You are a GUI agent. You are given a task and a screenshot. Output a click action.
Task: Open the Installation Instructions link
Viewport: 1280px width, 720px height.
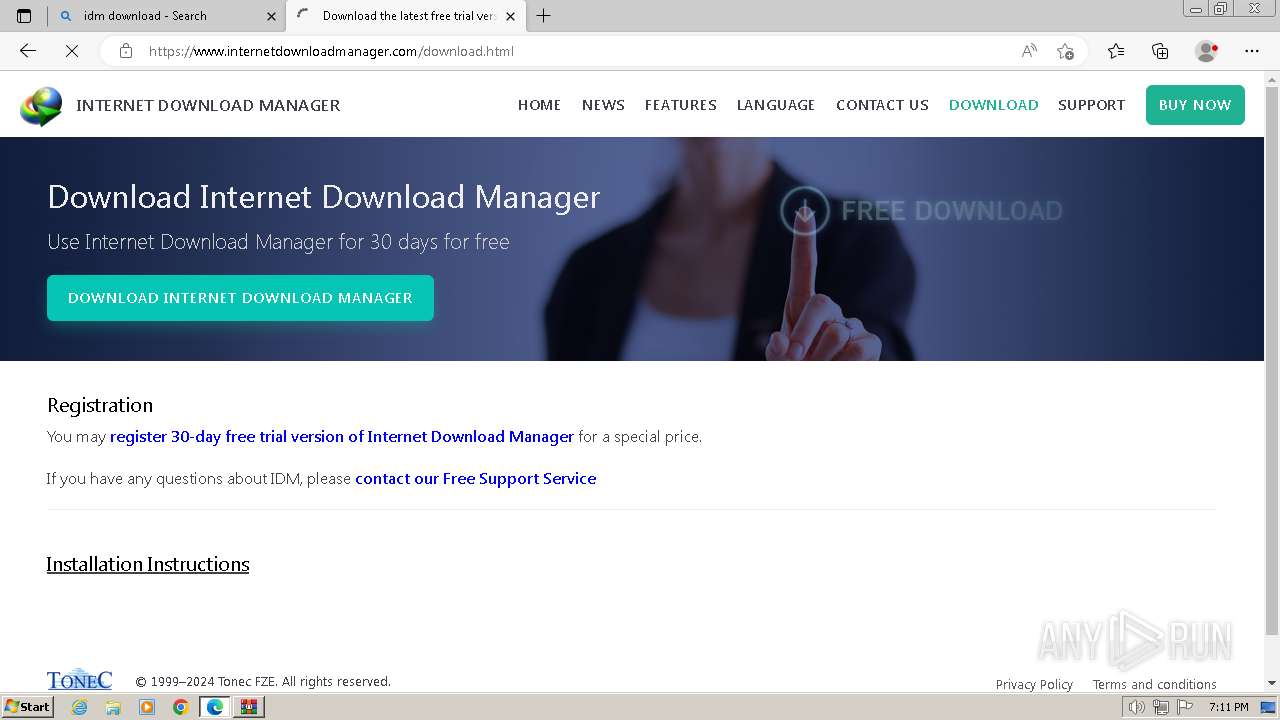click(x=148, y=564)
